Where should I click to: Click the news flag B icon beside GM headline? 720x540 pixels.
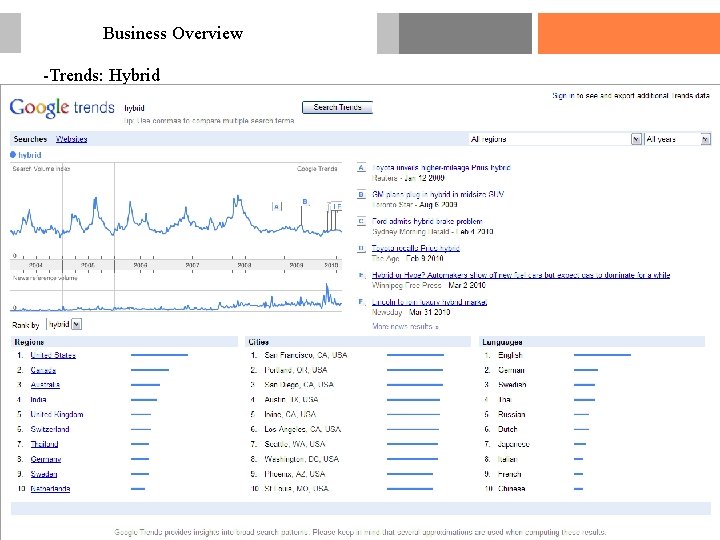(361, 194)
